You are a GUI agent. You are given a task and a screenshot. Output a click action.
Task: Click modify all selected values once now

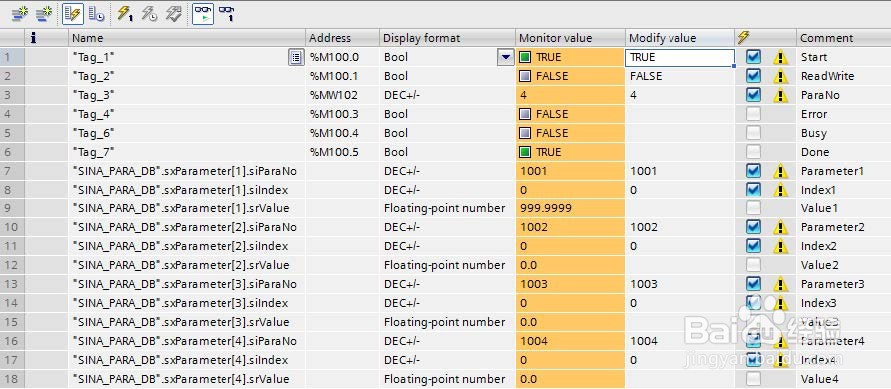(125, 13)
